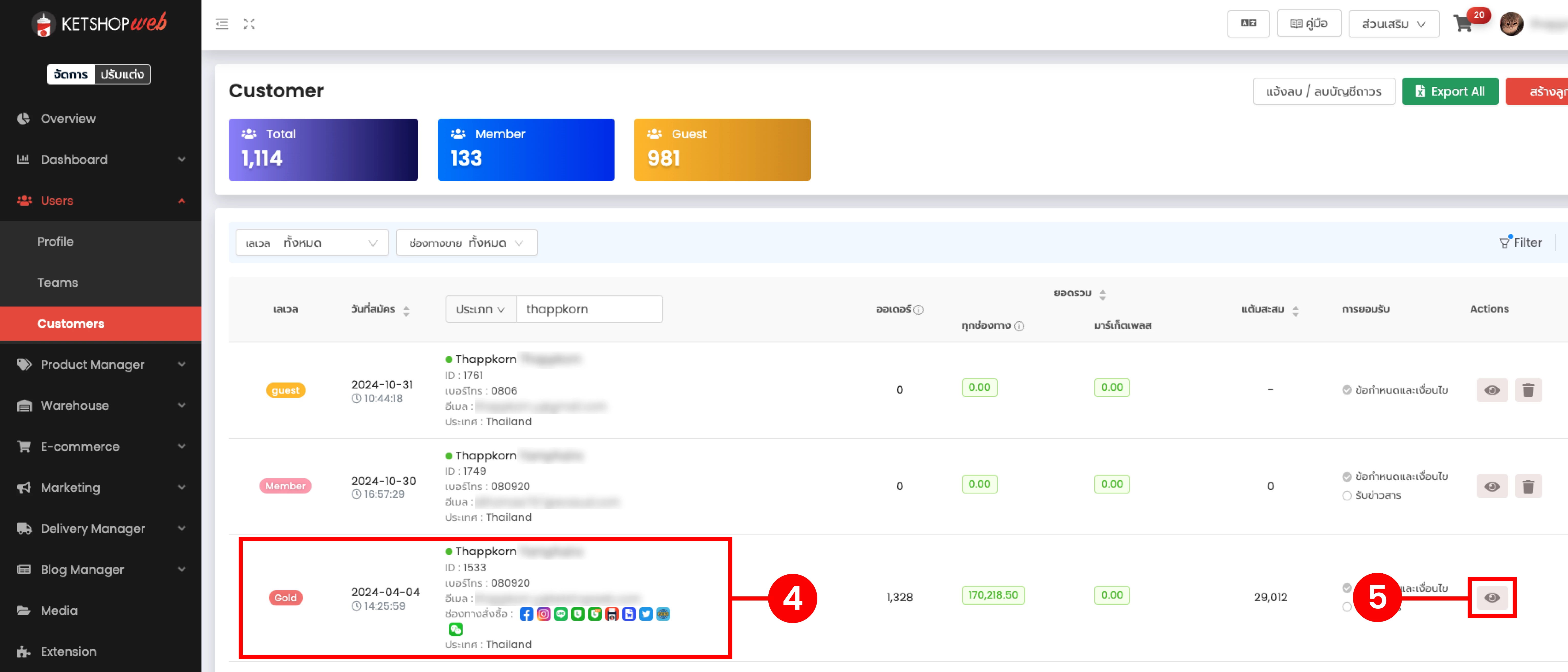Expand the E-commerce sidebar menu

coord(100,447)
